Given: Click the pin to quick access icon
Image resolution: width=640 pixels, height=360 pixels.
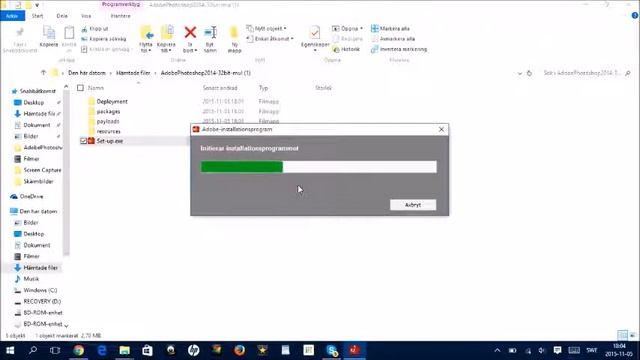Looking at the screenshot, I should tap(20, 33).
